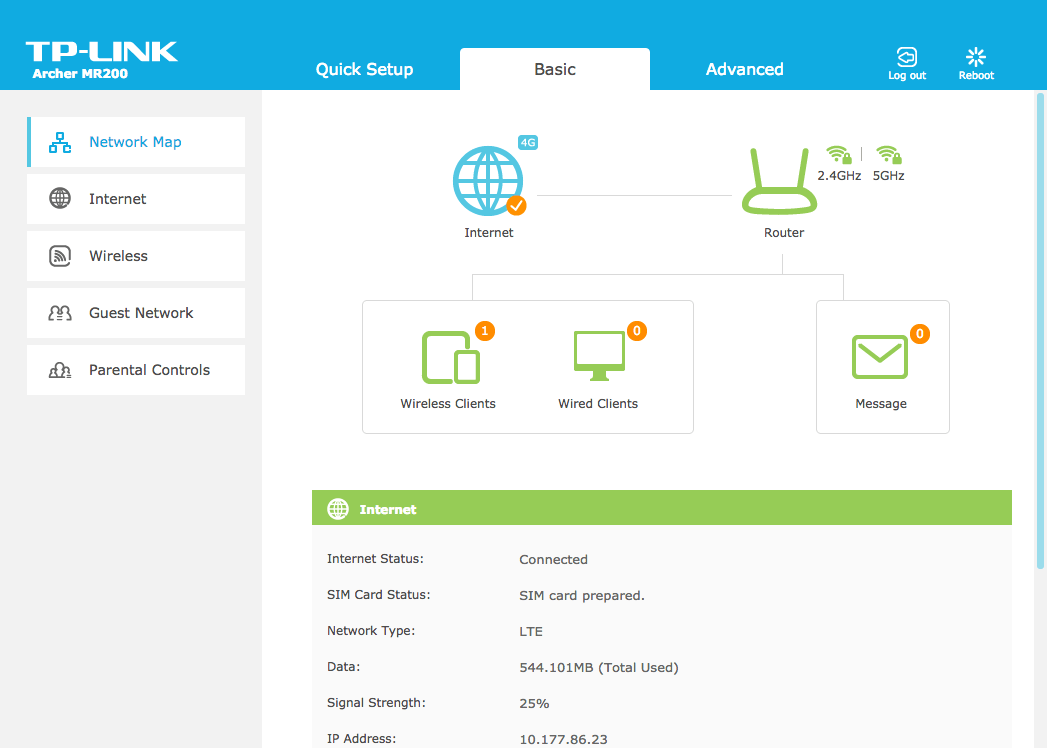Viewport: 1047px width, 748px height.
Task: Select the Basic tab
Action: pos(555,69)
